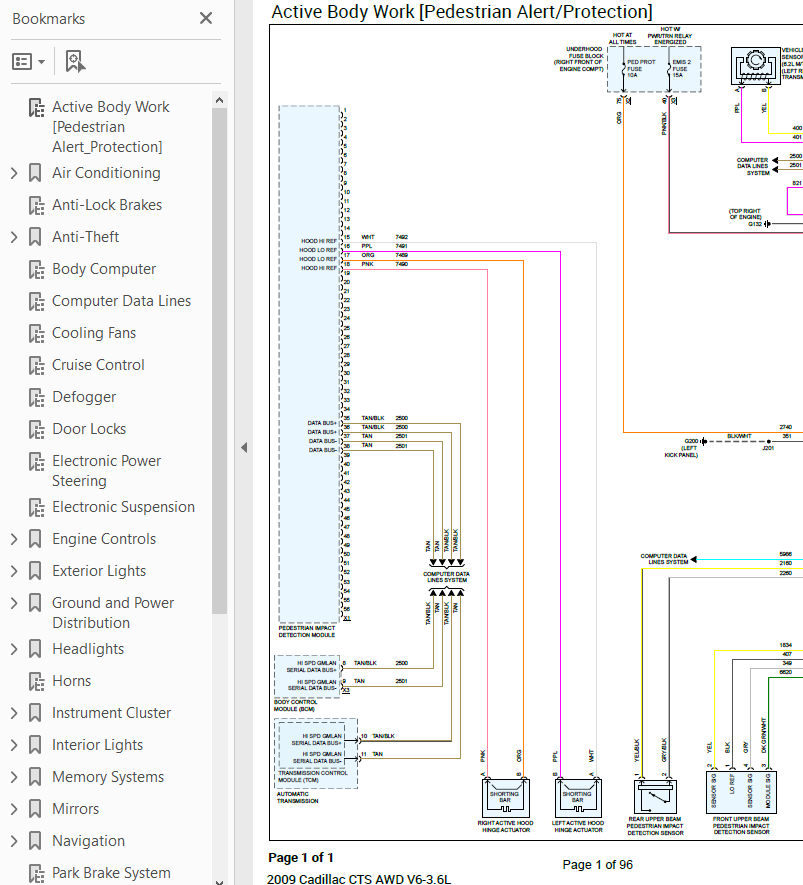Expand the Air Conditioning bookmark
Viewport: 803px width, 885px height.
pyautogui.click(x=14, y=173)
